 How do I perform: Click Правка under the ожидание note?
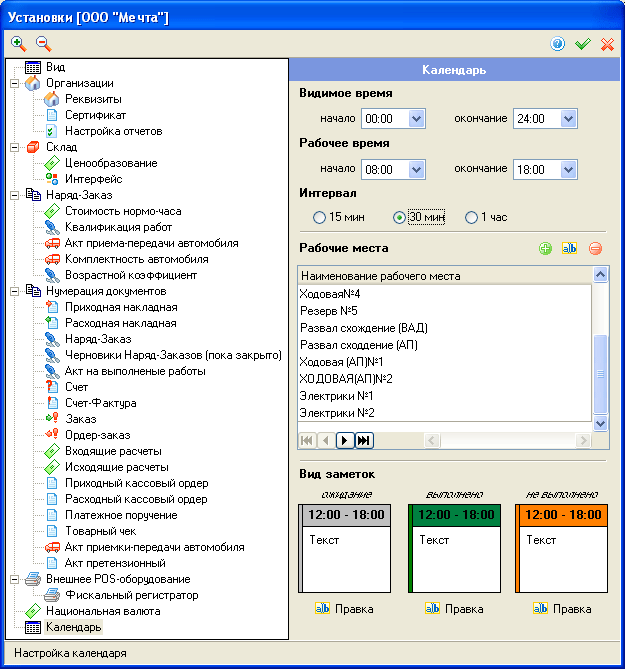[x=345, y=608]
